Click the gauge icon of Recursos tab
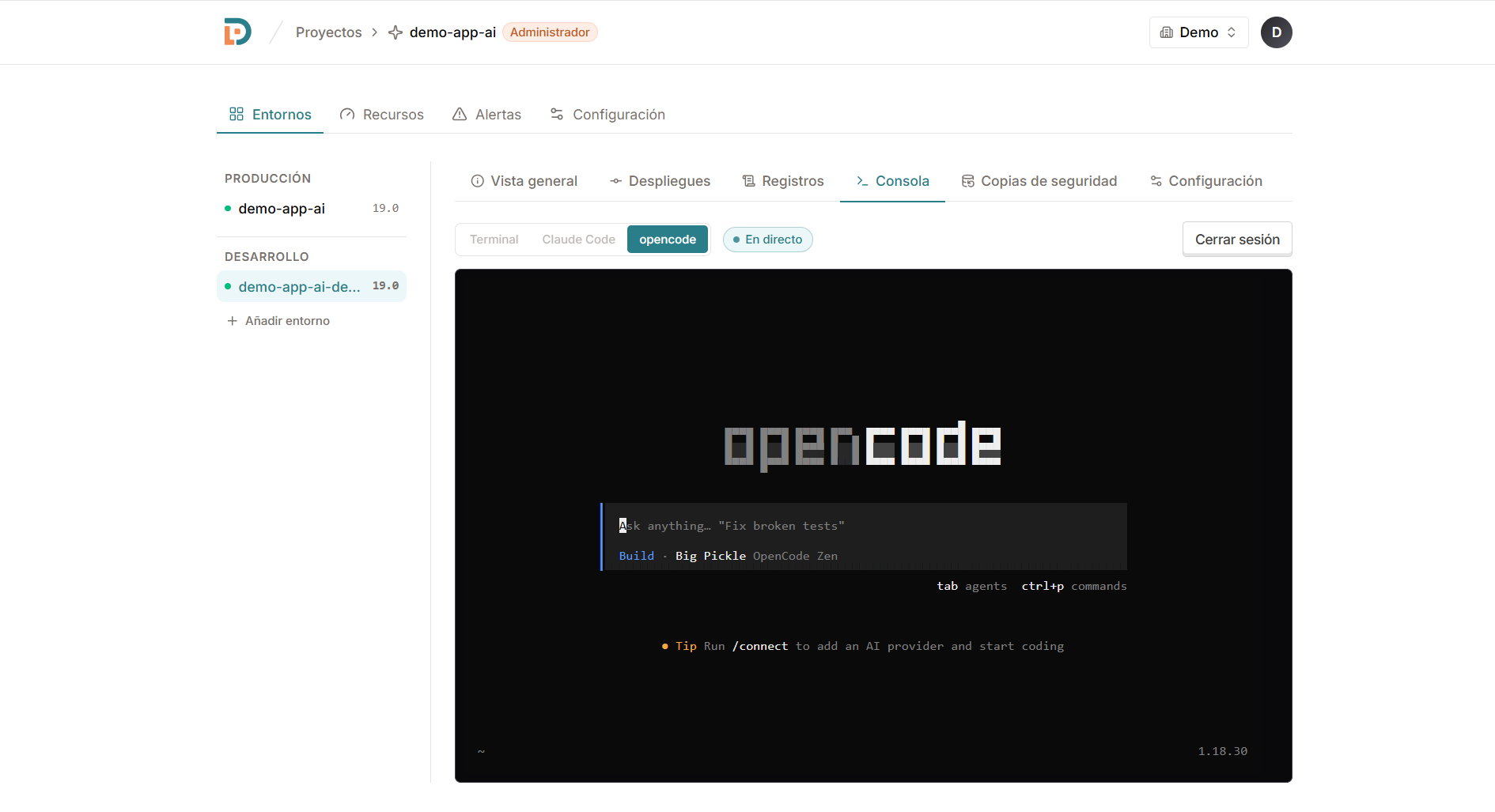This screenshot has width=1495, height=812. (347, 114)
